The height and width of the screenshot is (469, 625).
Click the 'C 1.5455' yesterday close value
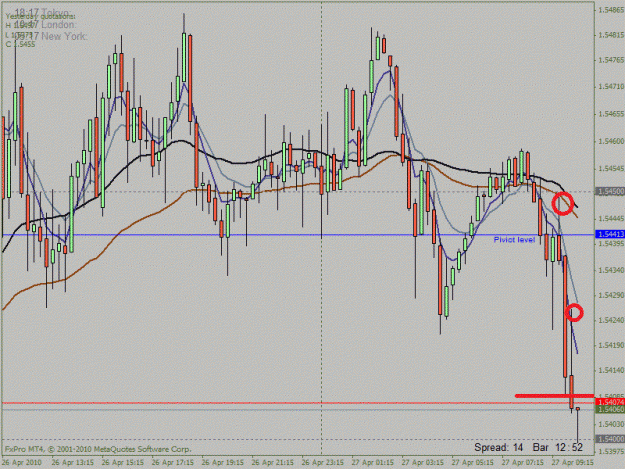pos(20,44)
